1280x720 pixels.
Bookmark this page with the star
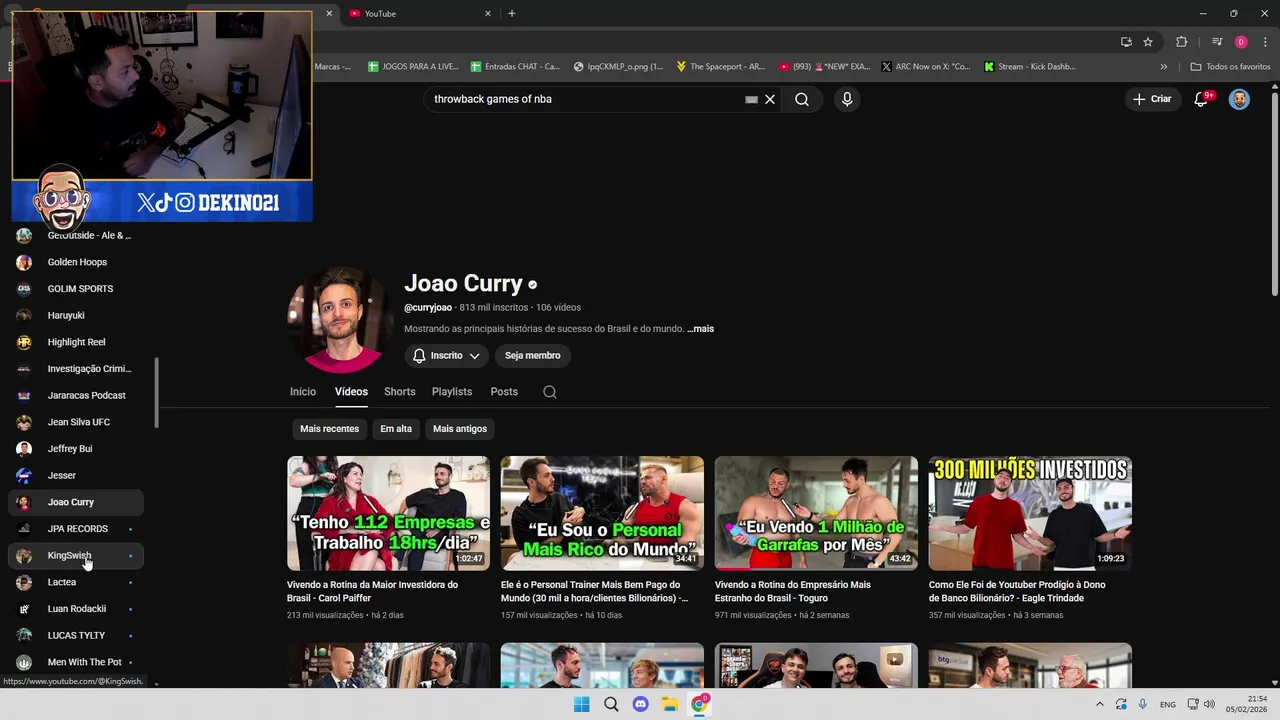click(x=1148, y=42)
